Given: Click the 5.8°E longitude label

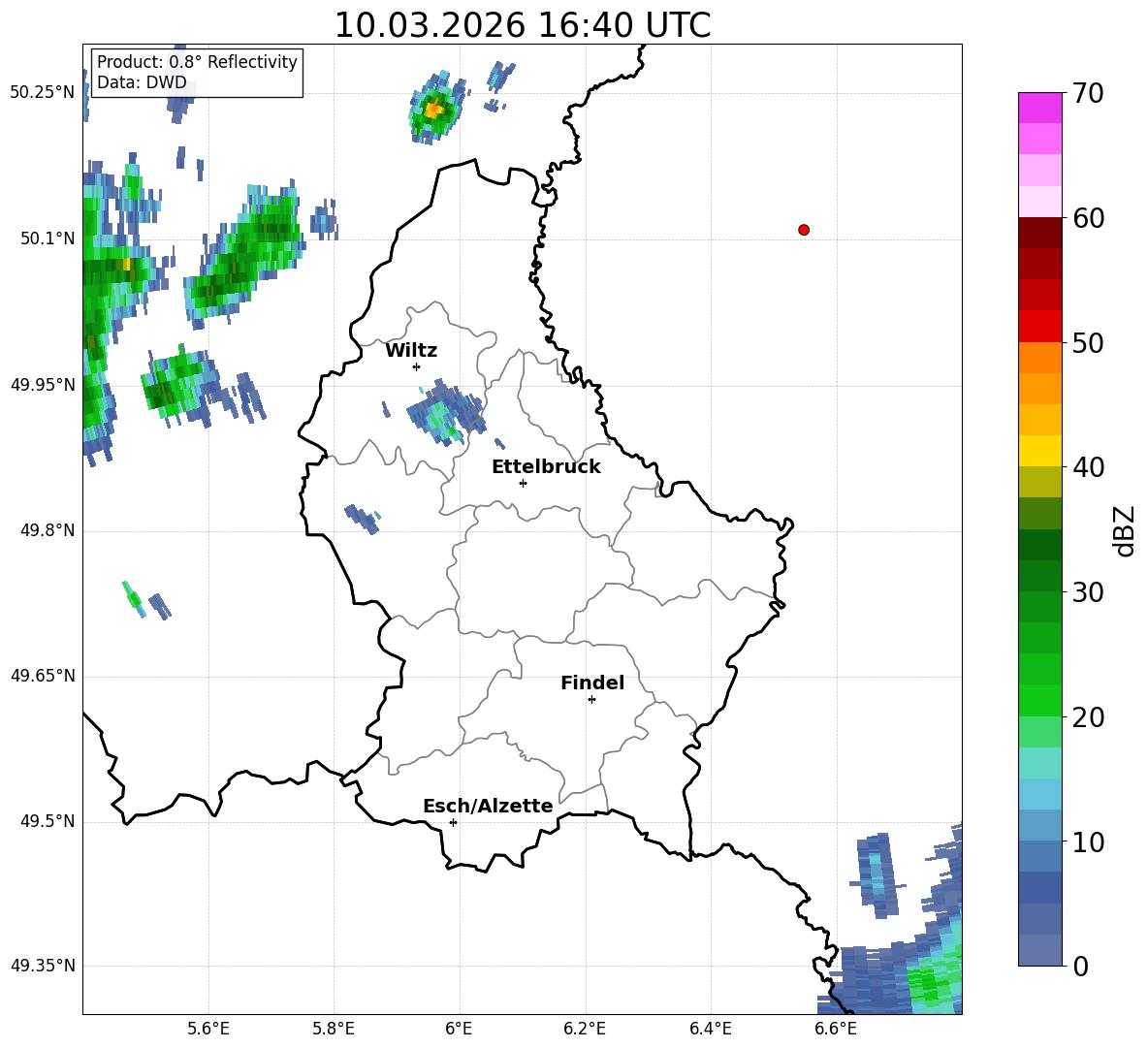Looking at the screenshot, I should pos(334,1030).
